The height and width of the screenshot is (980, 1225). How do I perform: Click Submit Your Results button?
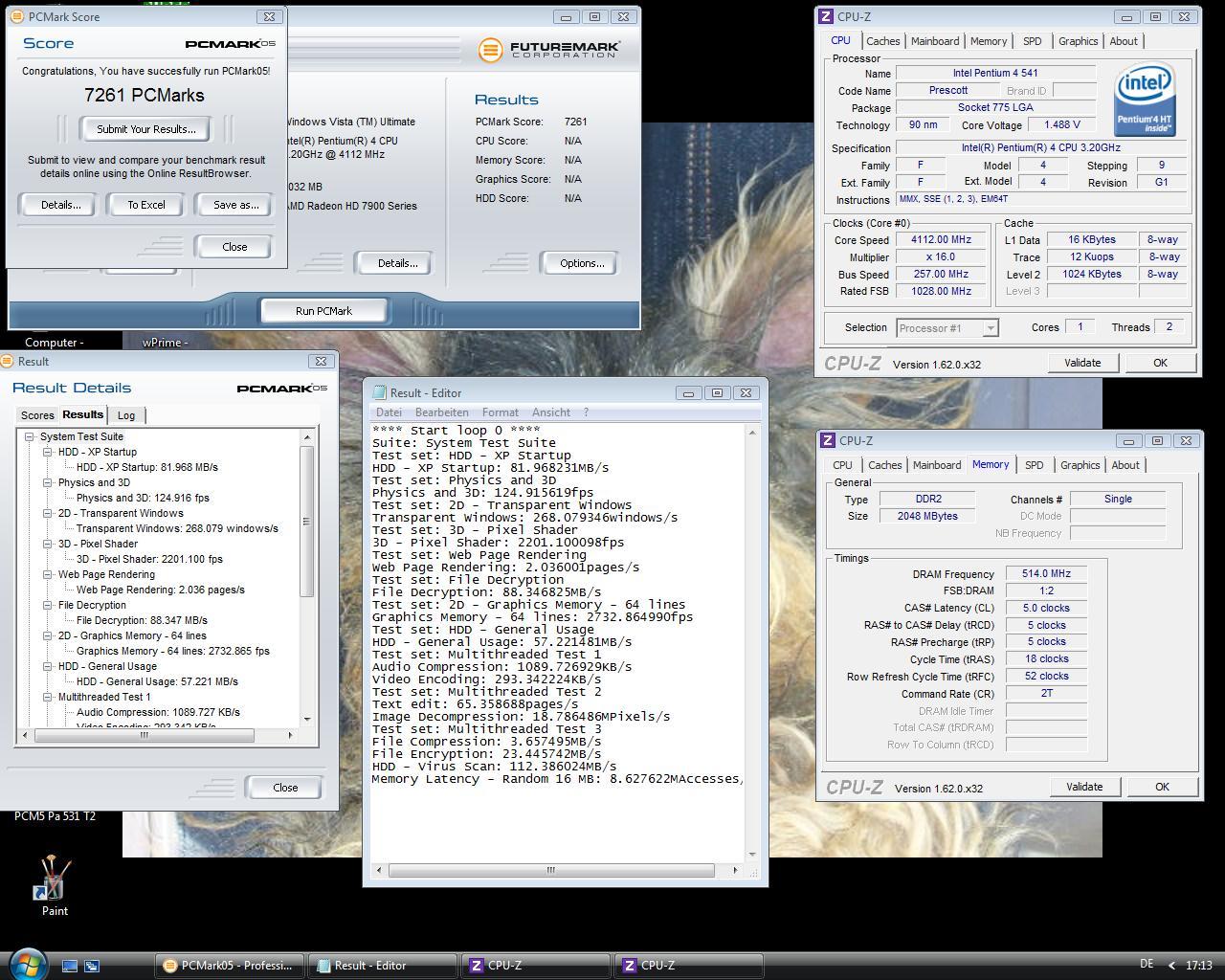point(146,129)
